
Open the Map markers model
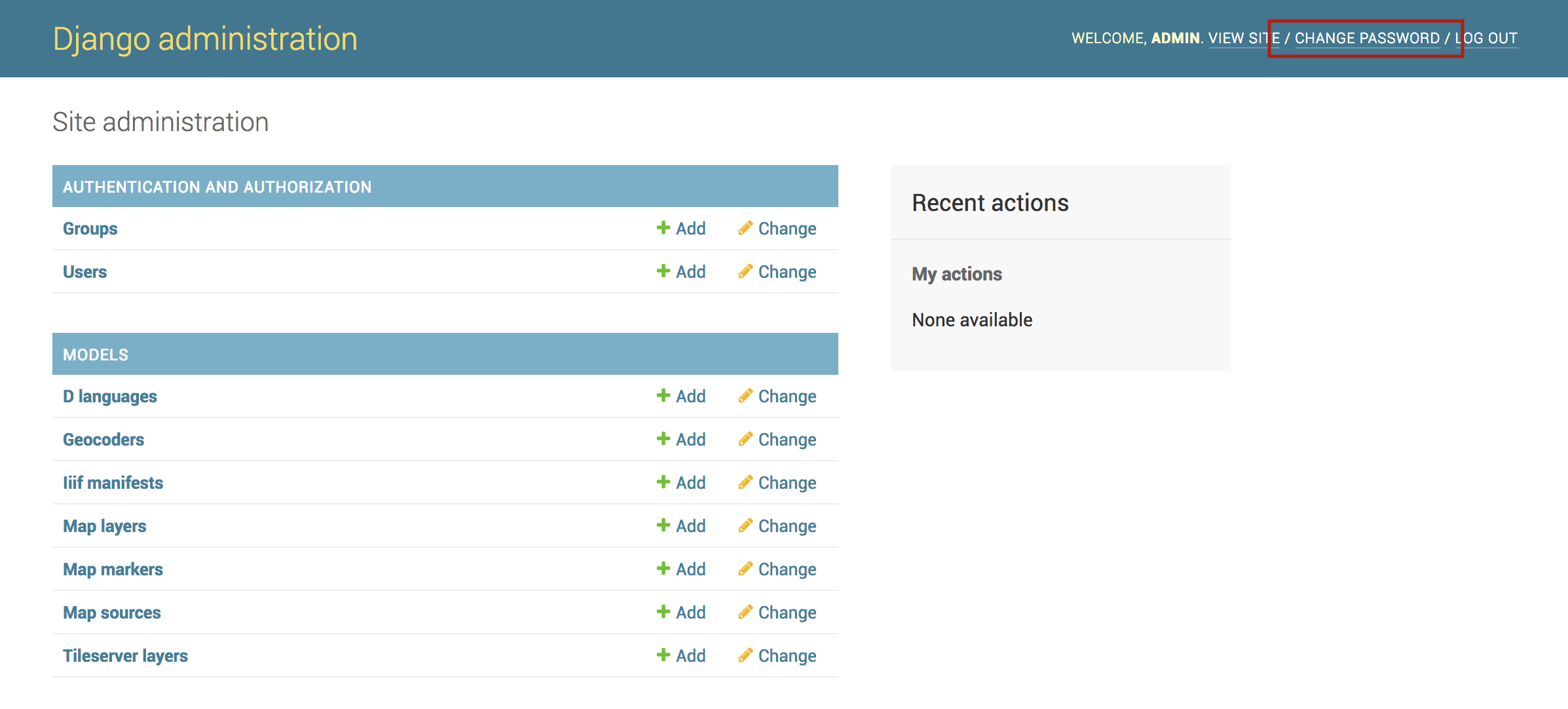(x=113, y=569)
